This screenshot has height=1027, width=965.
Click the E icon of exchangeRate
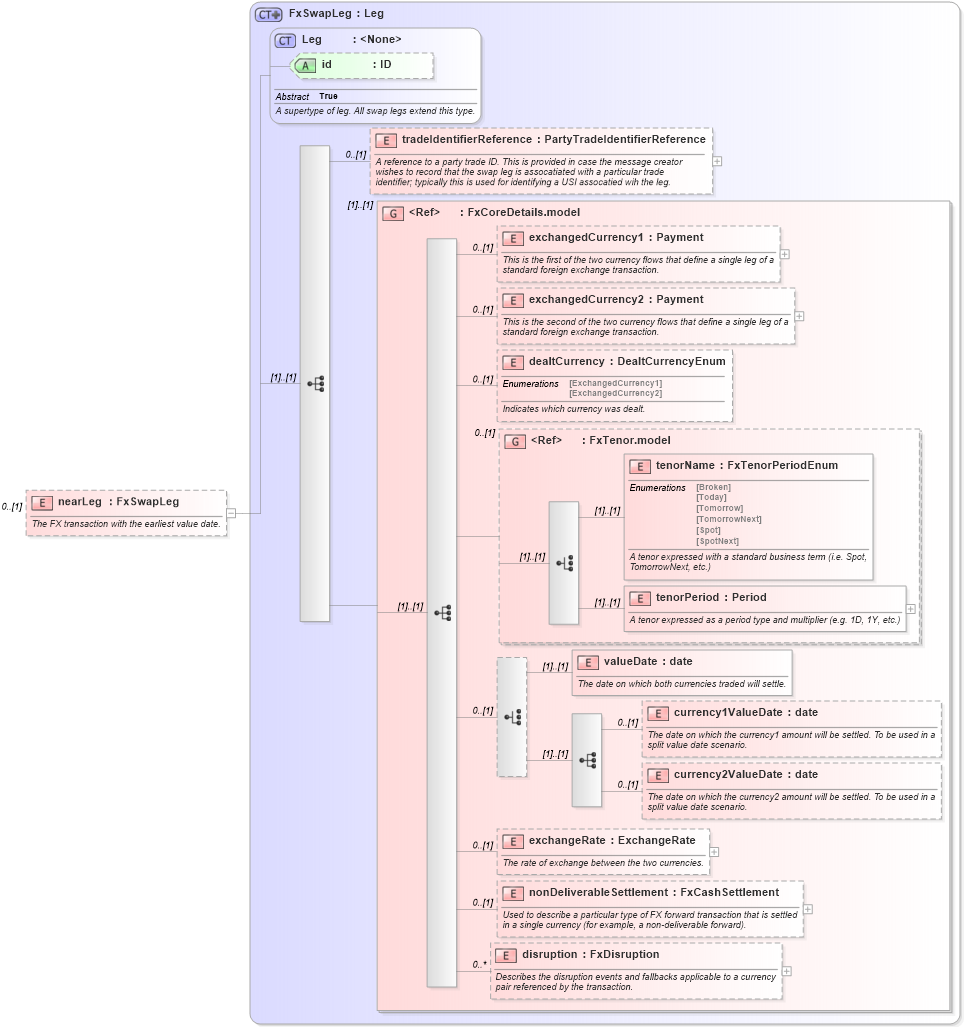pyautogui.click(x=513, y=842)
